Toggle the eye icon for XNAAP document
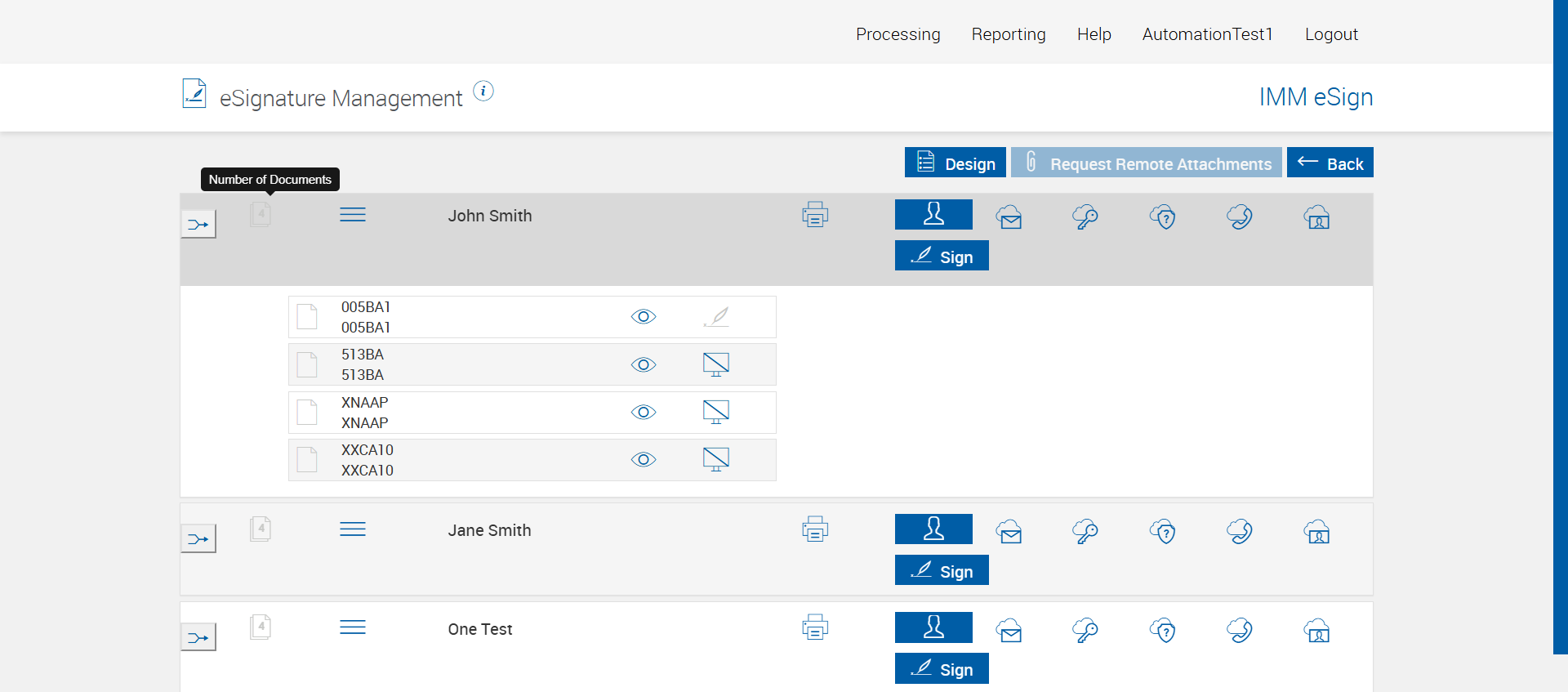 pos(644,413)
